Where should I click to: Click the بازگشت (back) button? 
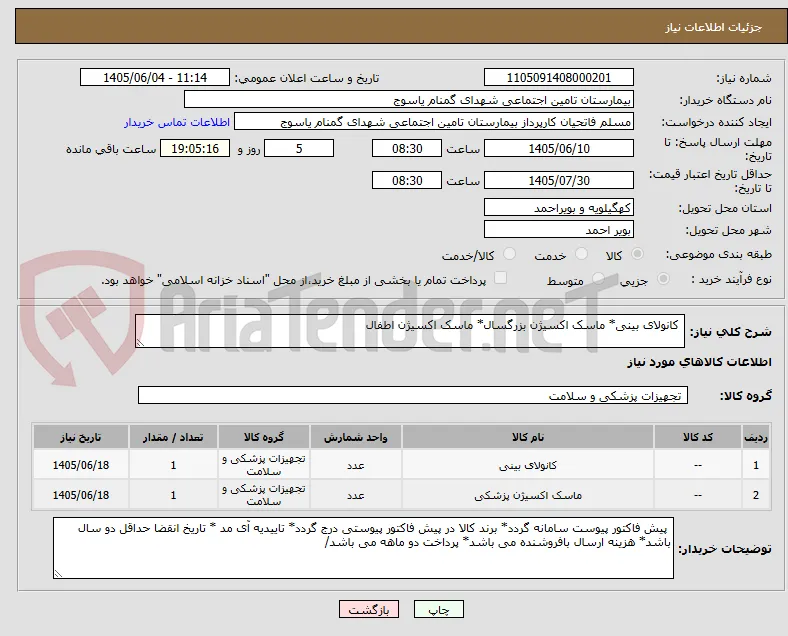coord(369,609)
